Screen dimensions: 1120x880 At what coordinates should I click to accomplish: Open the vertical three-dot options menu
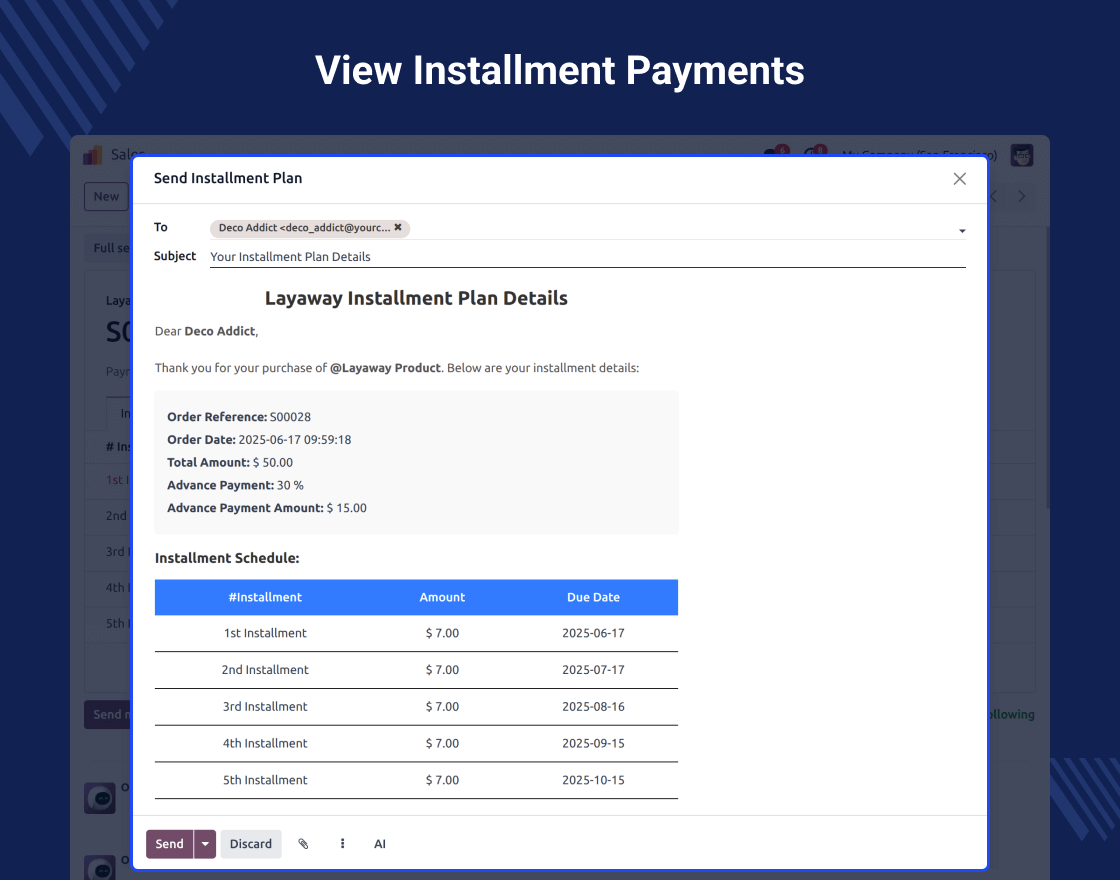coord(342,844)
